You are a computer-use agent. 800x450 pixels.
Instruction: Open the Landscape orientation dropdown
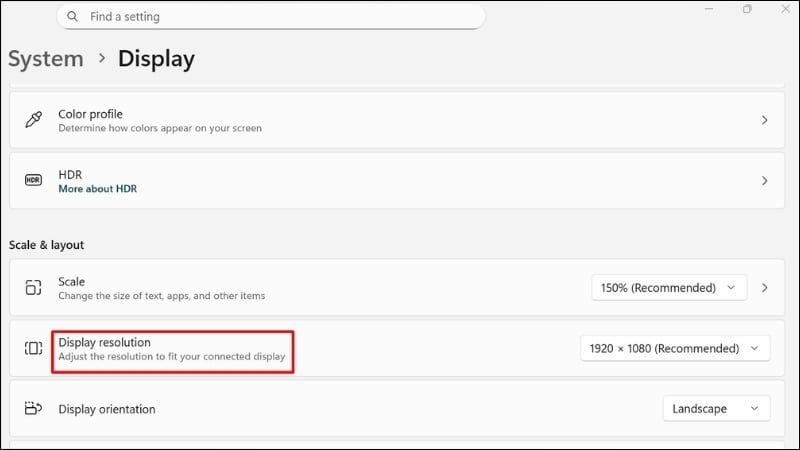(x=716, y=408)
